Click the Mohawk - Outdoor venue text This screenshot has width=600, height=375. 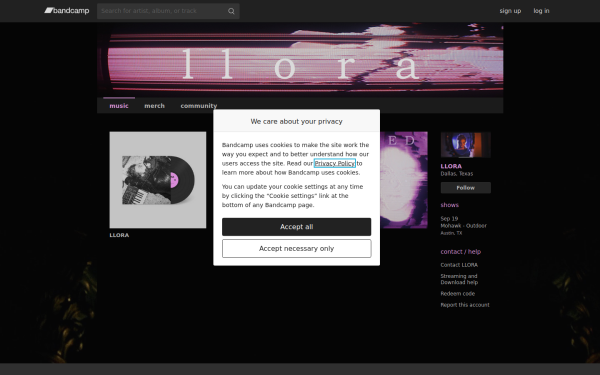[463, 226]
